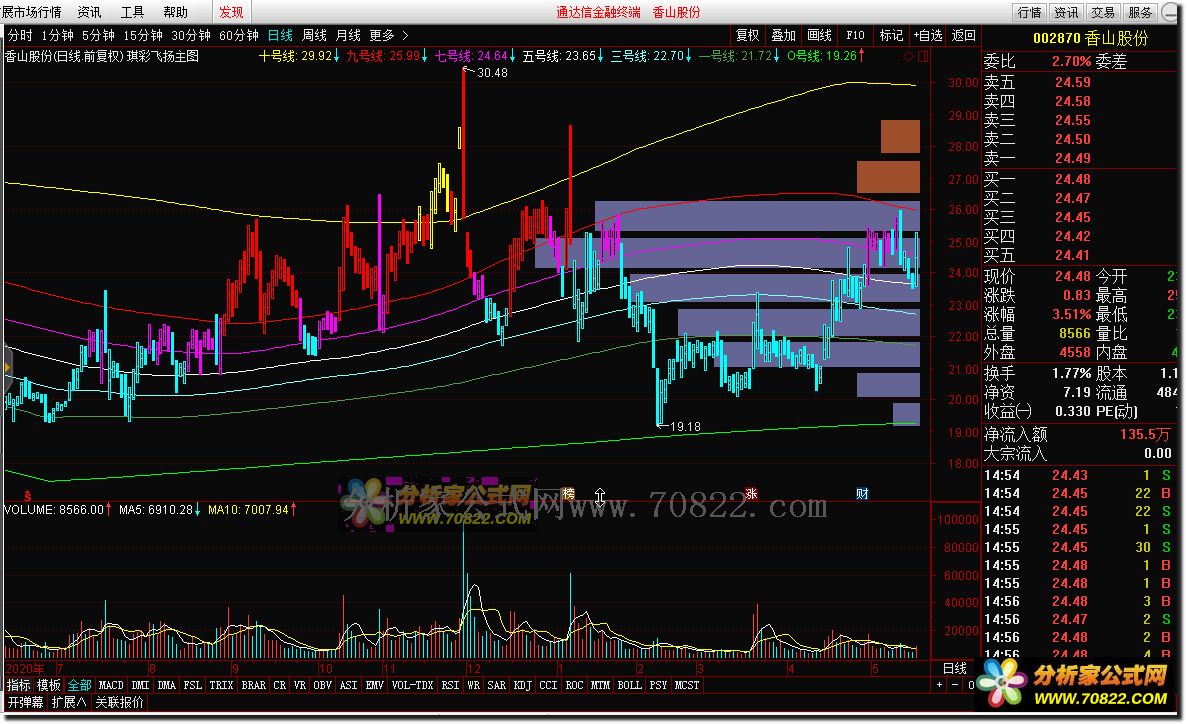Click the 榜 ranking marker icon

click(x=569, y=494)
